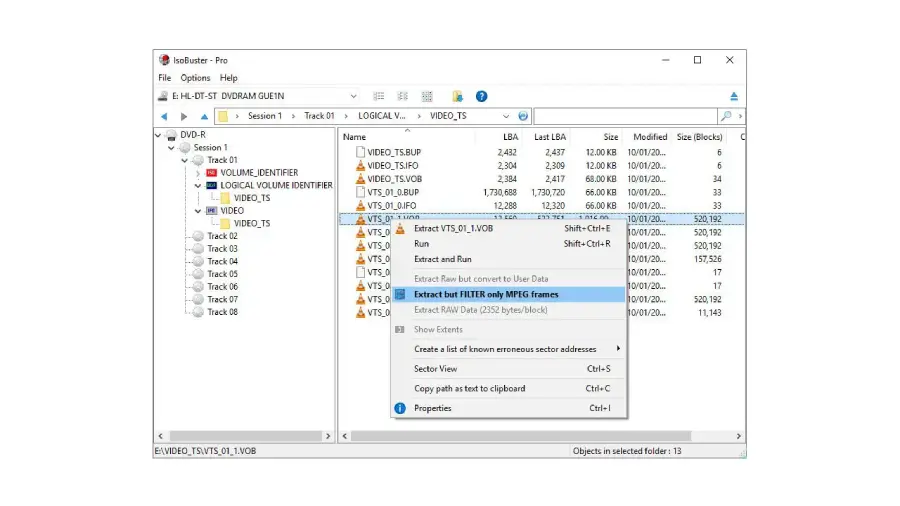Sort files by the Size column header
Viewport: 900px width, 506px height.
[610, 137]
